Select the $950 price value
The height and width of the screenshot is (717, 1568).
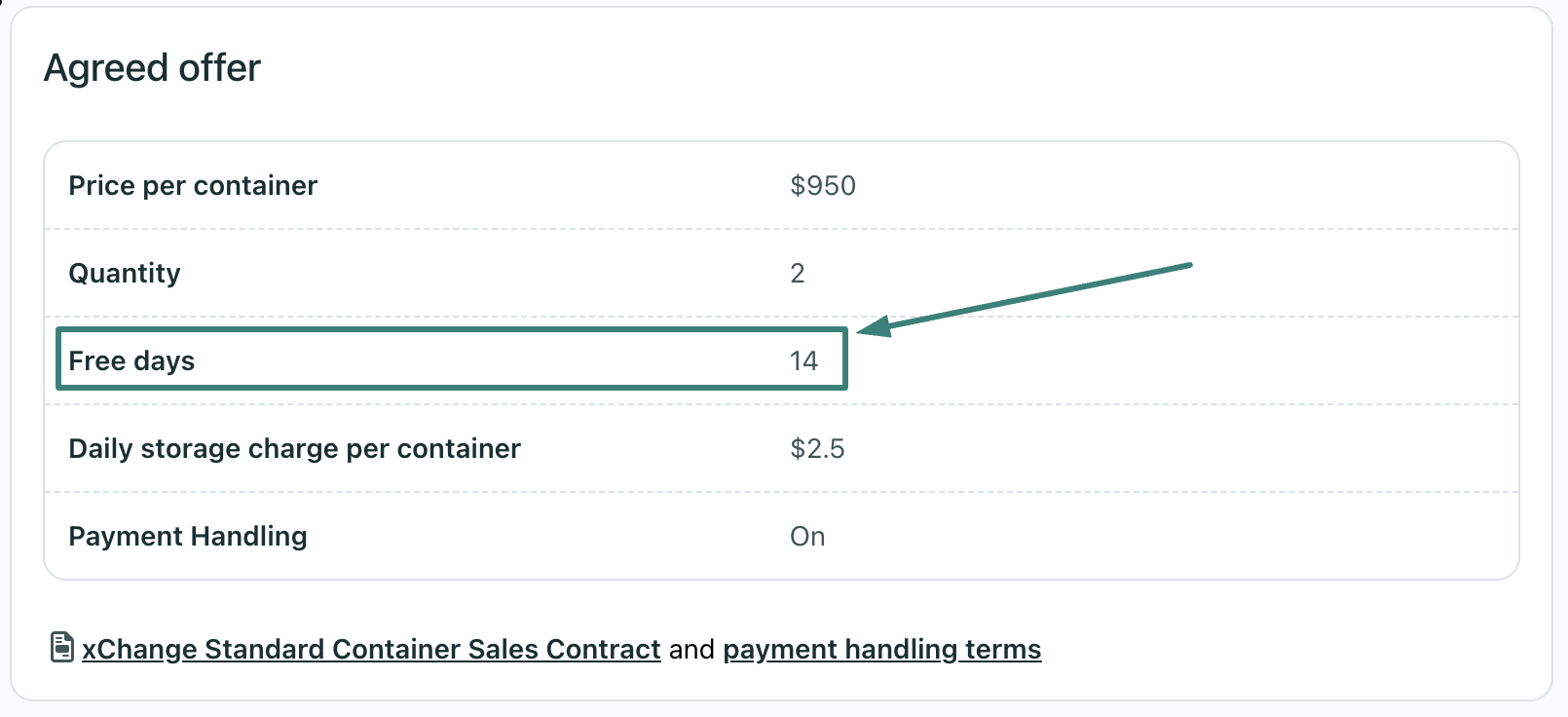click(x=823, y=185)
